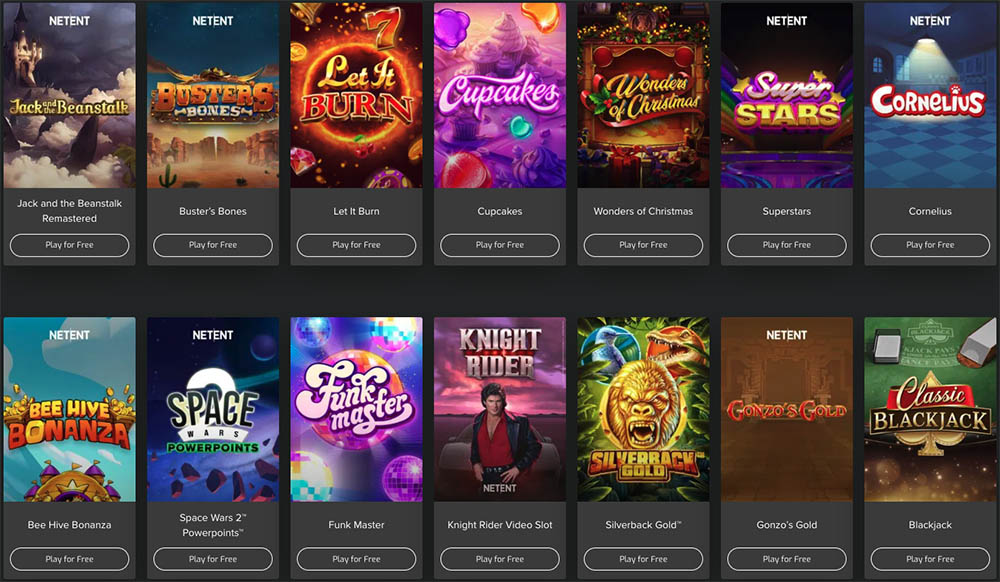The height and width of the screenshot is (582, 1000).
Task: Select the Space Wars 2 Powerpoints cover
Action: 213,409
